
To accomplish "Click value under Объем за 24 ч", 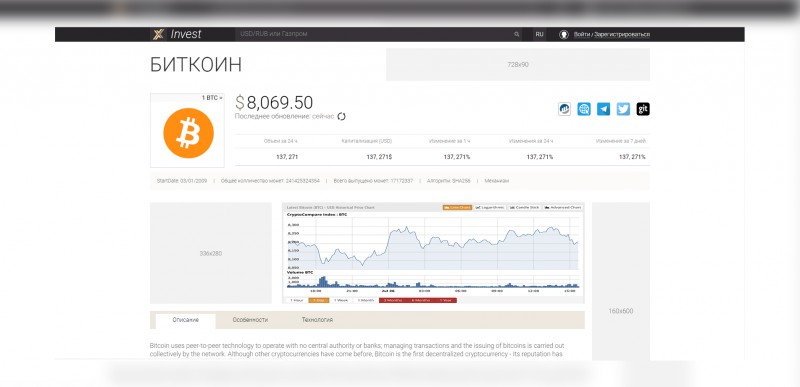I will tap(287, 157).
